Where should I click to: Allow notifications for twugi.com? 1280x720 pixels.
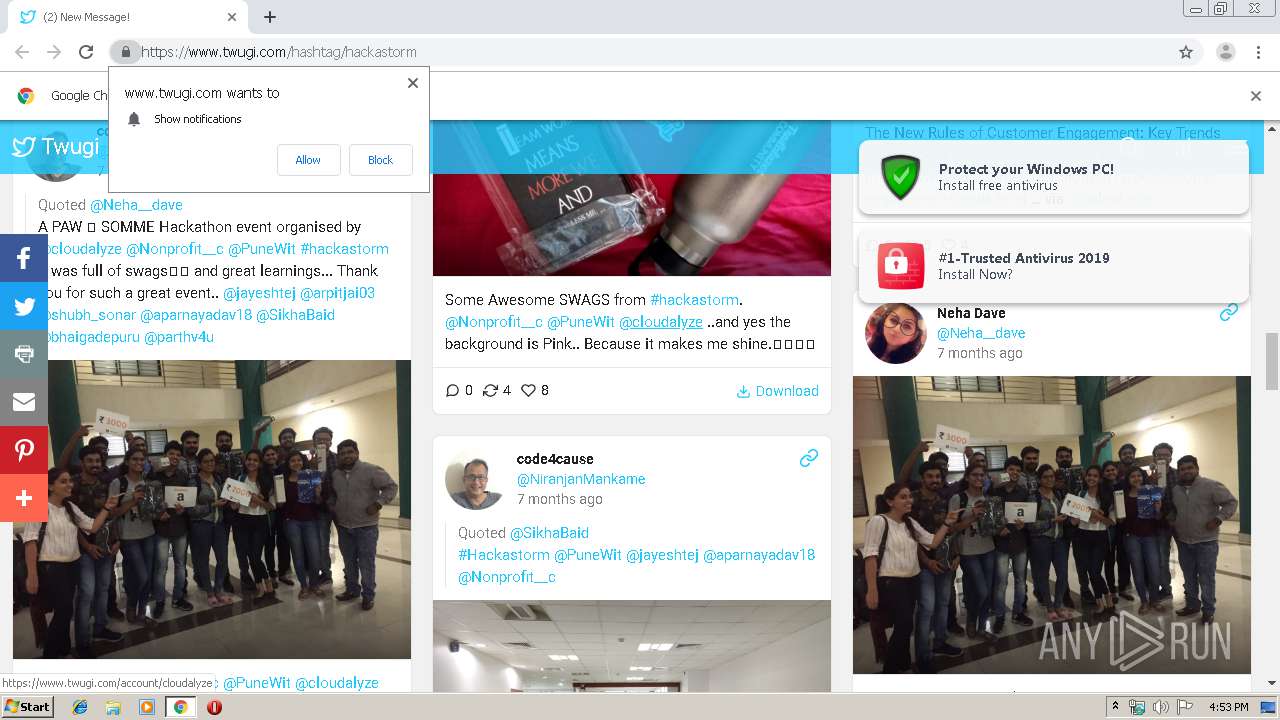308,160
